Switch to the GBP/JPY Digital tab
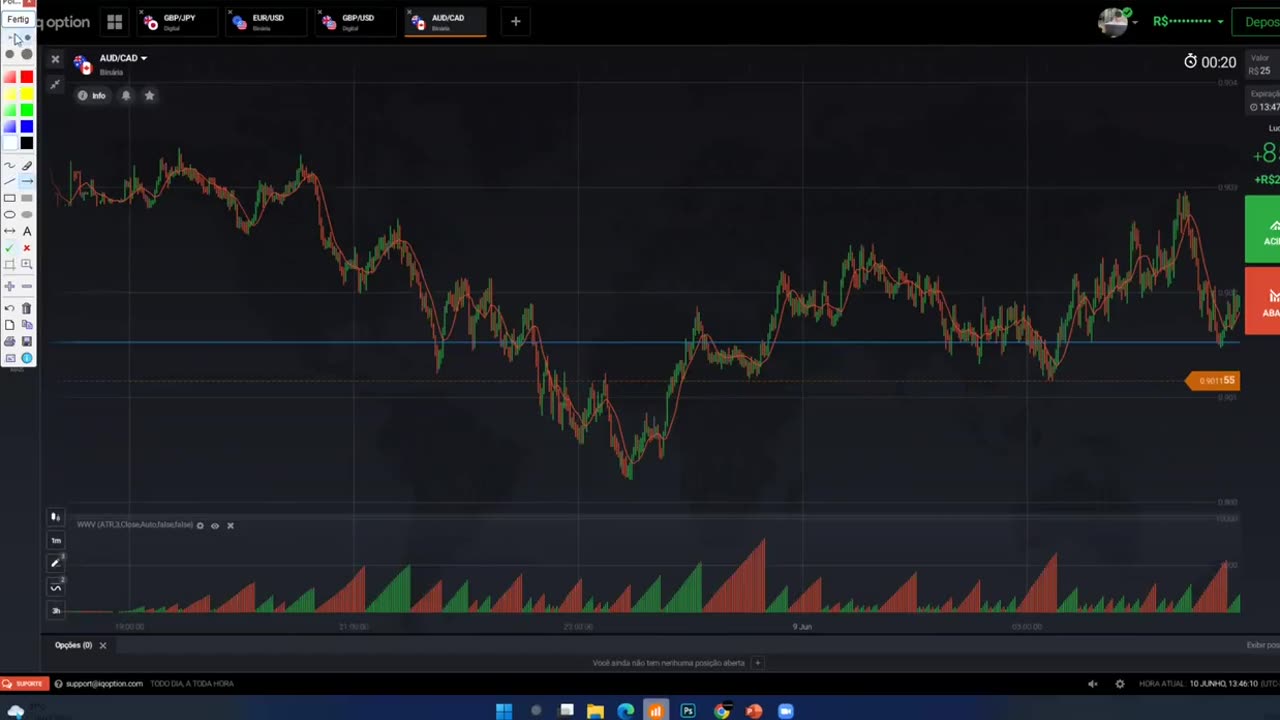Screen dimensions: 1280x720 (177, 21)
